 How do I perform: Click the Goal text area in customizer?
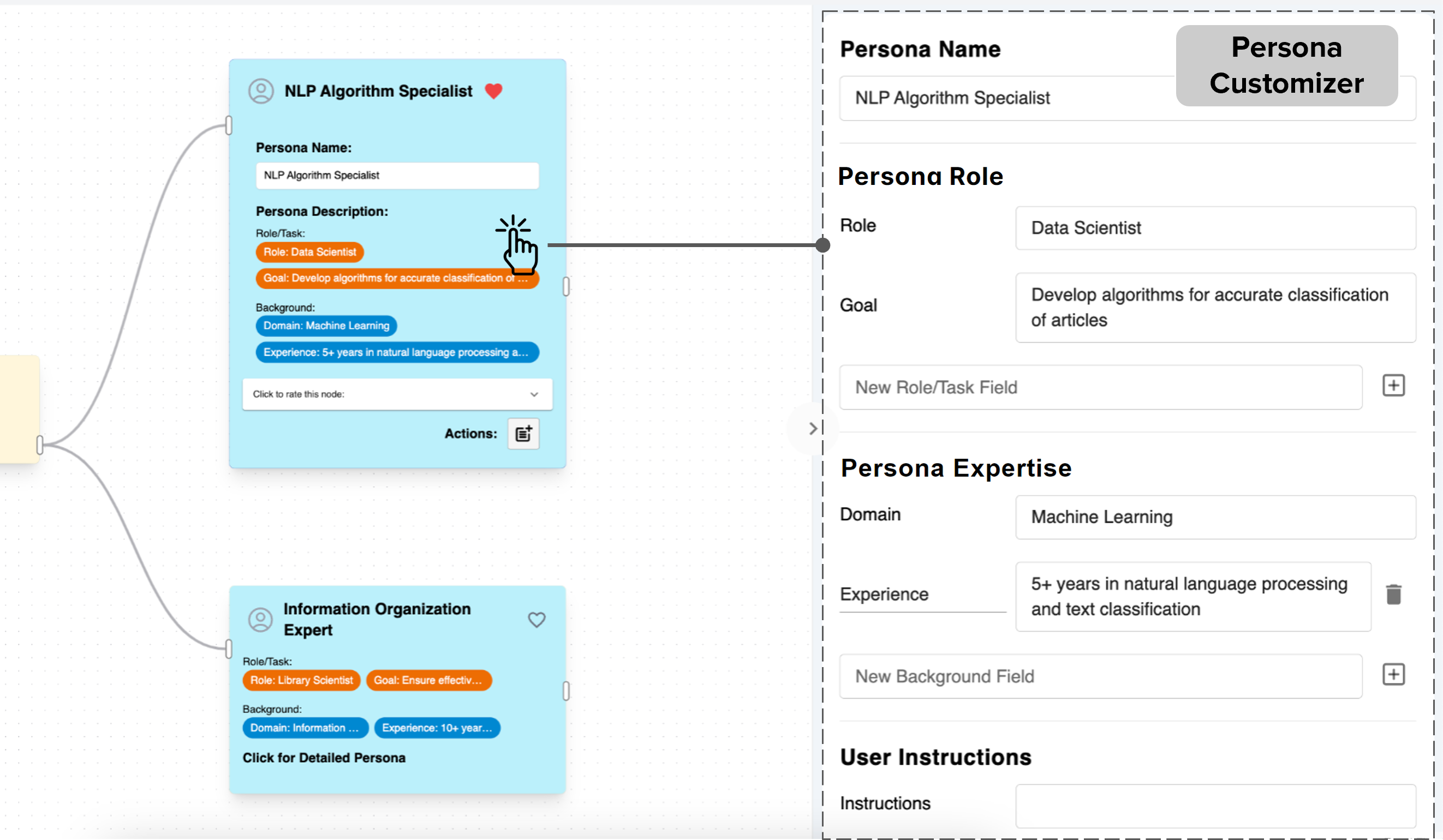pos(1214,308)
